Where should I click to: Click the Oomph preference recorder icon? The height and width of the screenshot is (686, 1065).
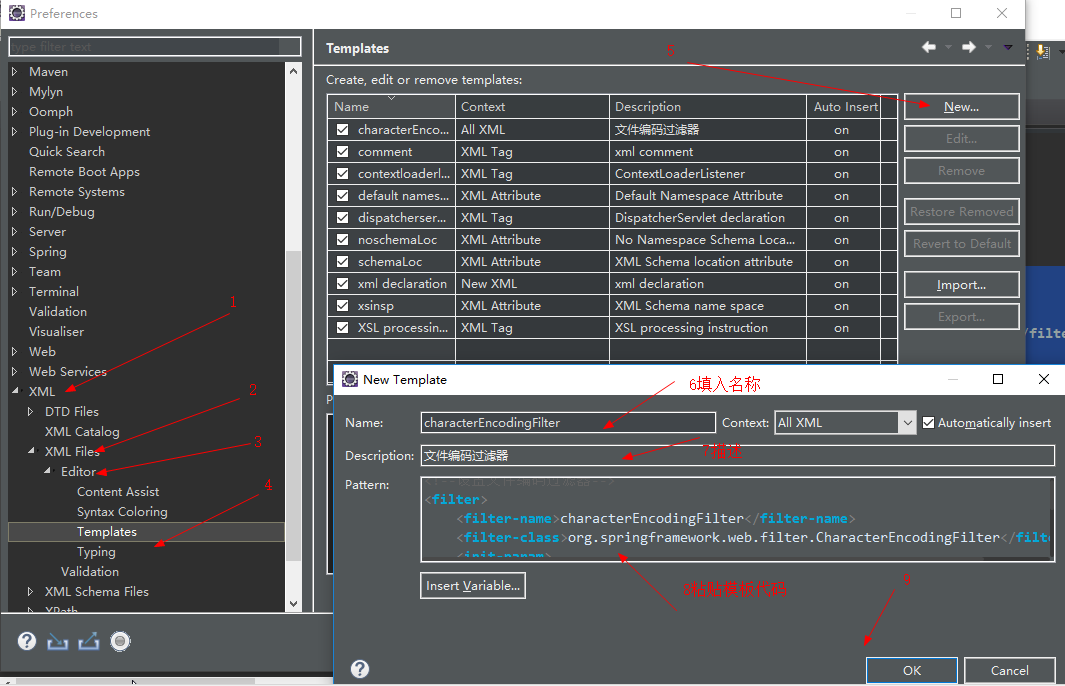120,641
